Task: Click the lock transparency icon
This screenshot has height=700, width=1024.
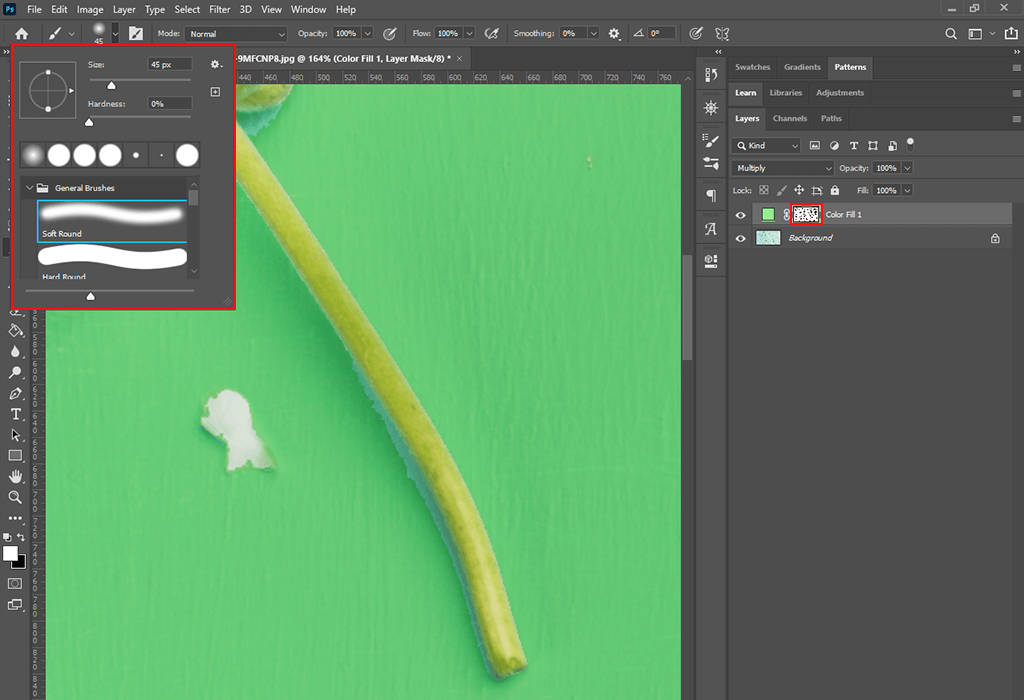Action: [763, 190]
